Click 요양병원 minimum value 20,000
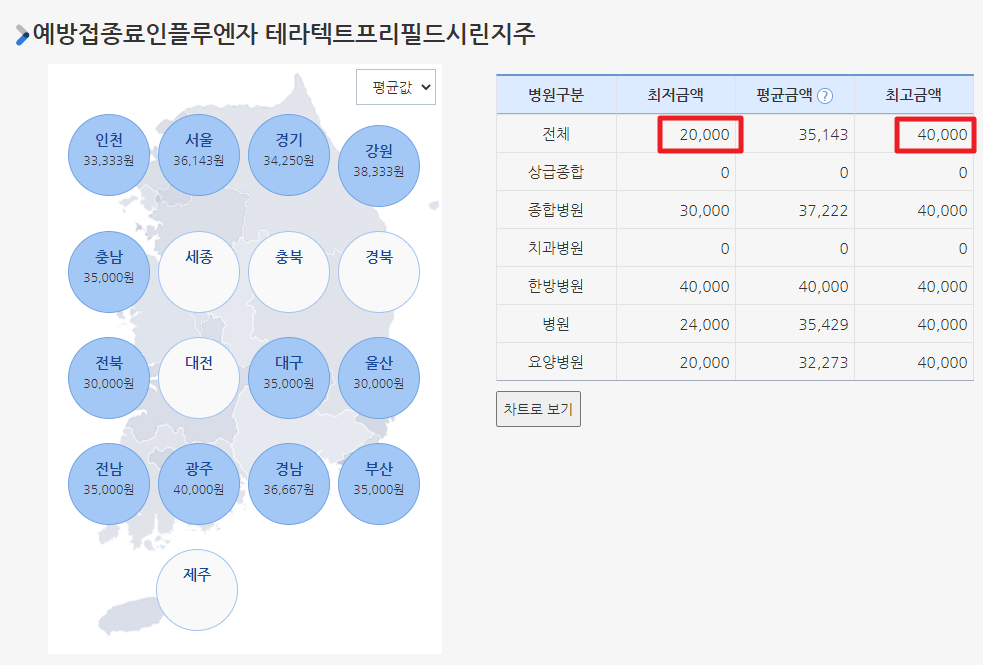Viewport: 983px width, 665px height. 704,363
